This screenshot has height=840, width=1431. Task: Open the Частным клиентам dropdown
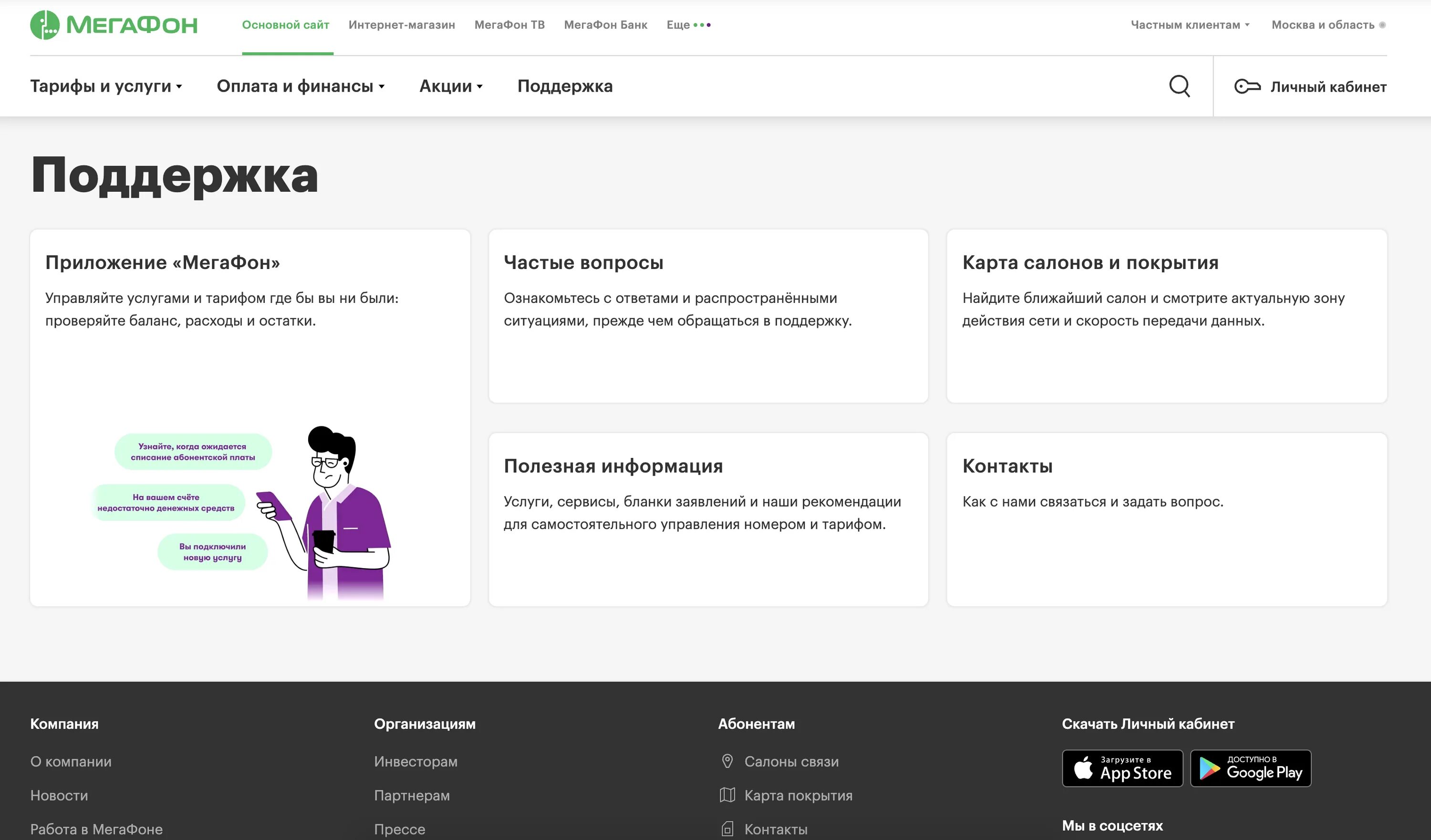tap(1190, 25)
